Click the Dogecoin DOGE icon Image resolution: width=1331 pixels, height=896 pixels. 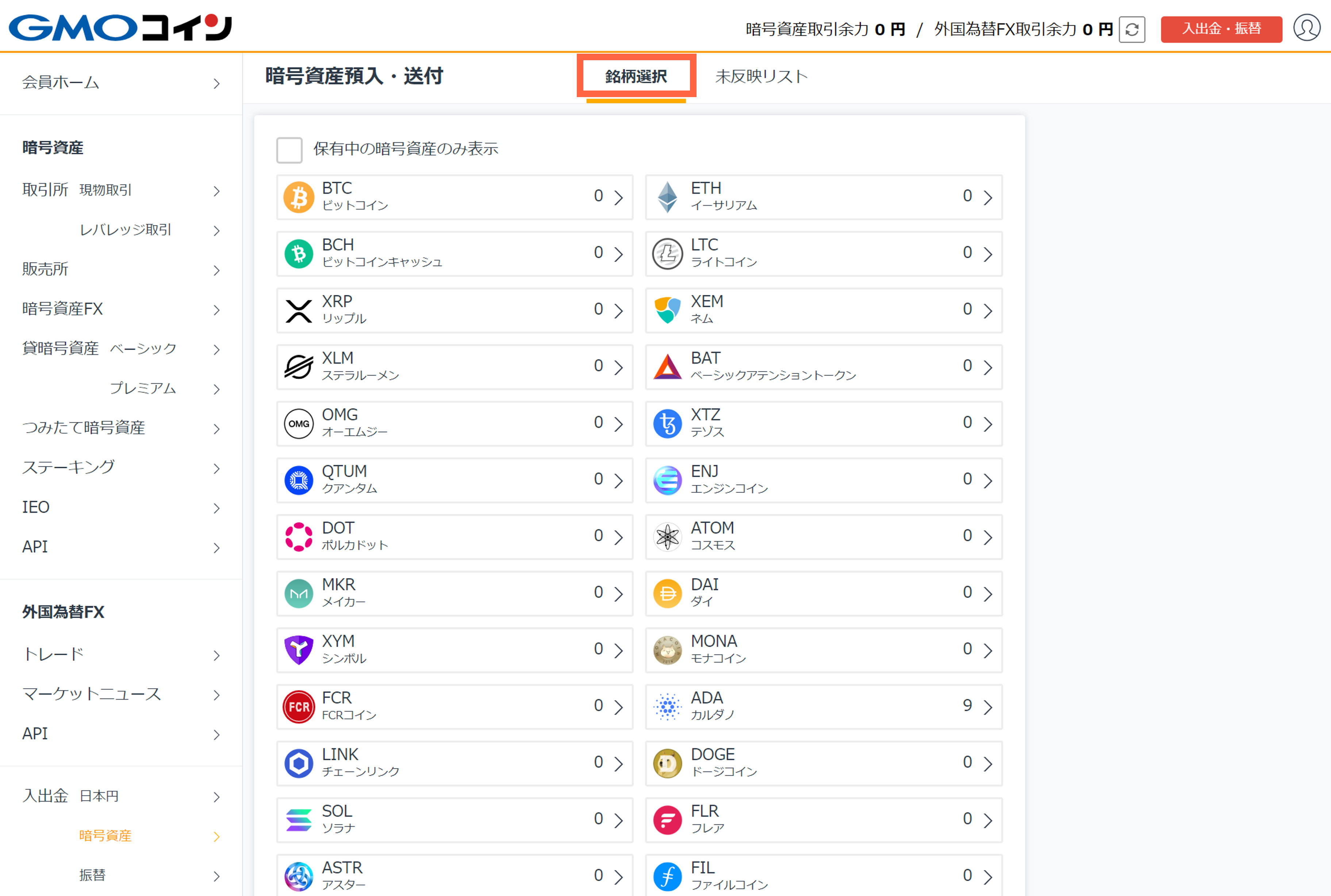(667, 763)
